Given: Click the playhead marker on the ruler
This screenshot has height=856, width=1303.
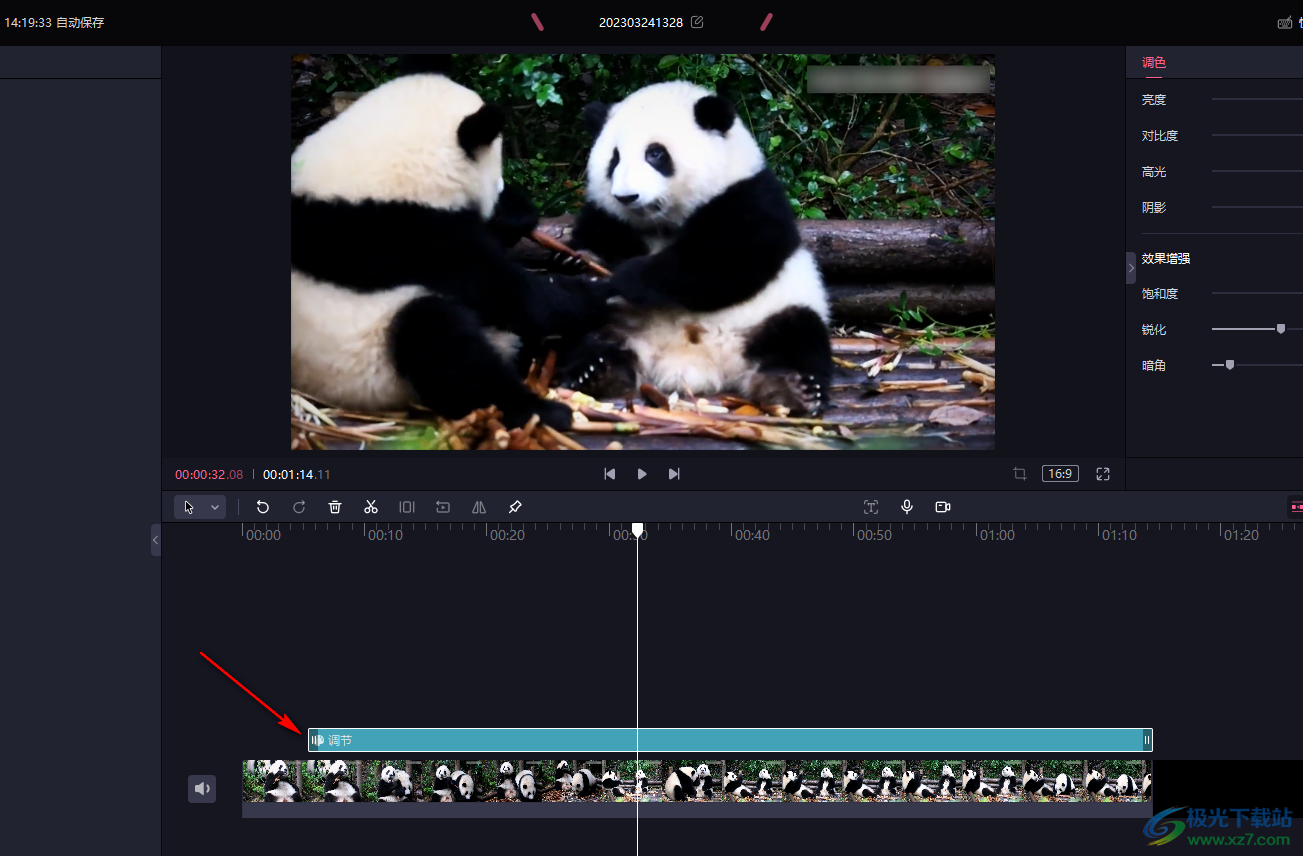Looking at the screenshot, I should point(637,529).
